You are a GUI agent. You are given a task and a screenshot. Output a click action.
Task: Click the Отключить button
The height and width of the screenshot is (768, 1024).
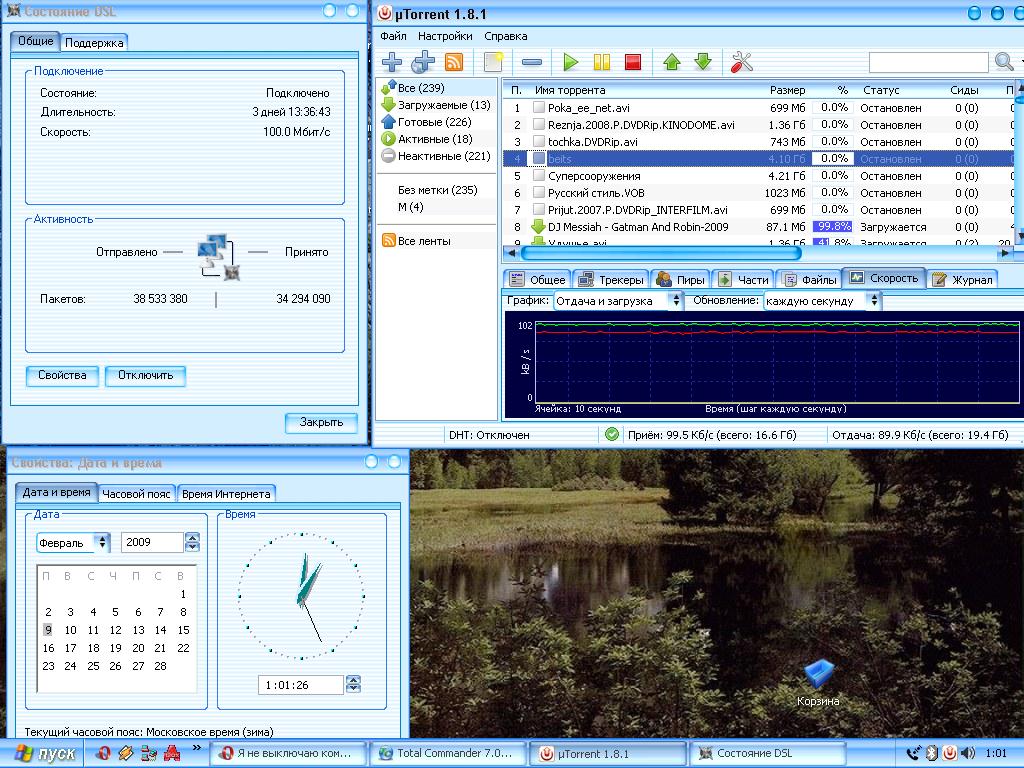[x=145, y=376]
